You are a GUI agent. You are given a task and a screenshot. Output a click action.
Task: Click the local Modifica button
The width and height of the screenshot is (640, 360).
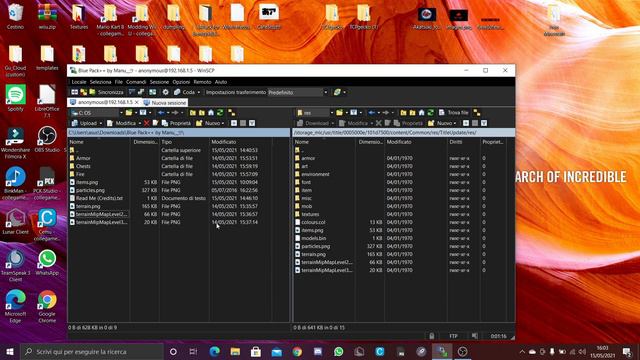121,123
